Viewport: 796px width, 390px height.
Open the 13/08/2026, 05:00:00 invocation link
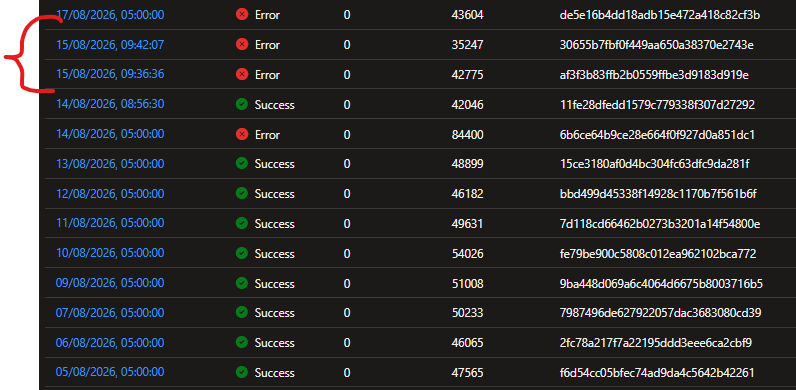click(x=110, y=164)
